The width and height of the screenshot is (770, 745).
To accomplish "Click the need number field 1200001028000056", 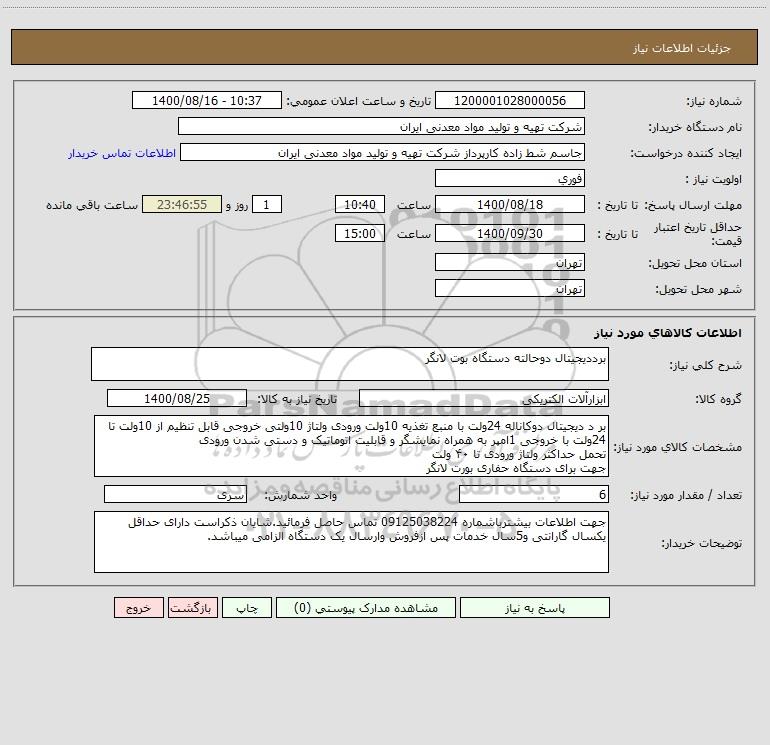I will [x=510, y=100].
